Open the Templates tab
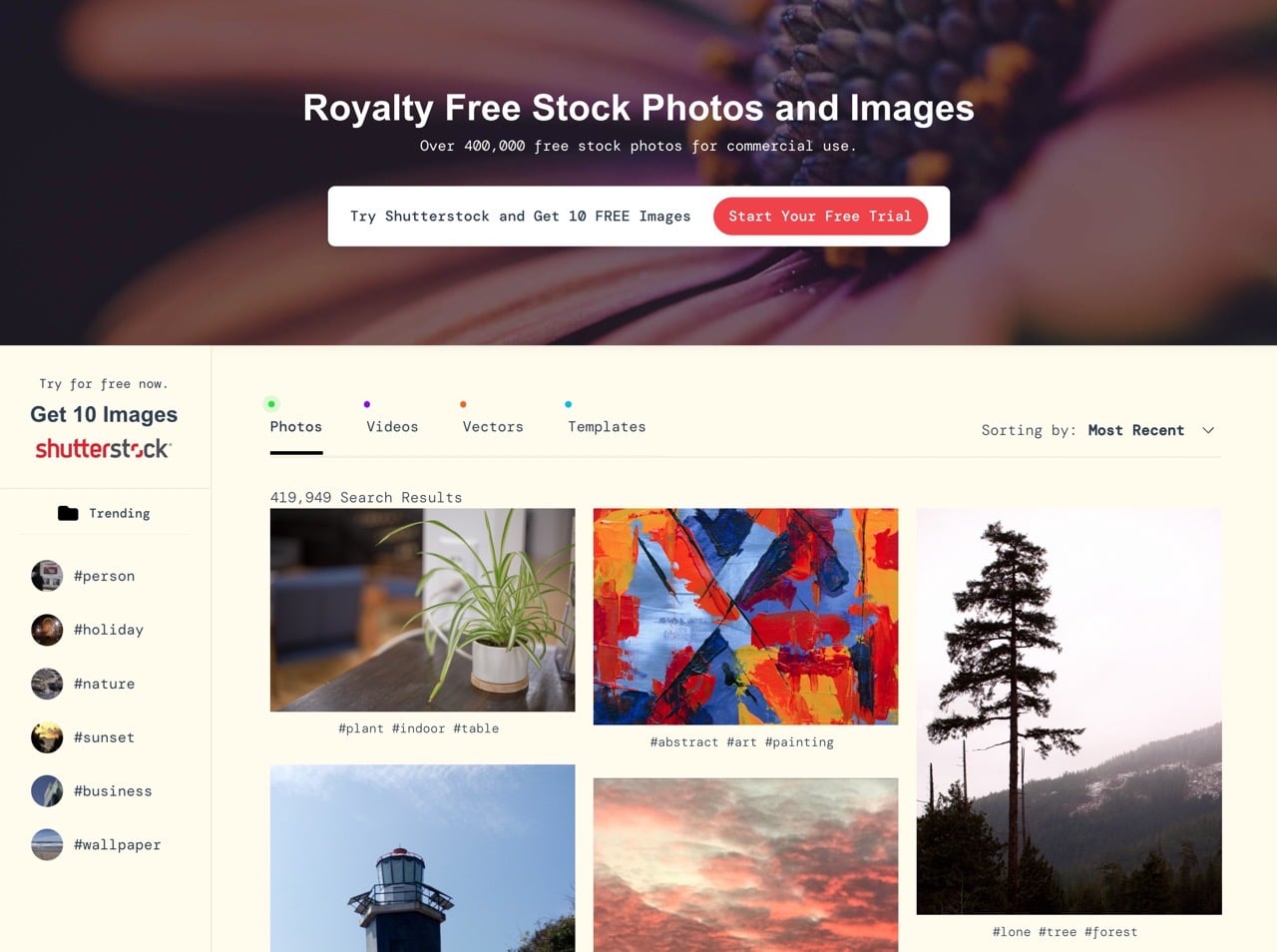 [x=607, y=426]
